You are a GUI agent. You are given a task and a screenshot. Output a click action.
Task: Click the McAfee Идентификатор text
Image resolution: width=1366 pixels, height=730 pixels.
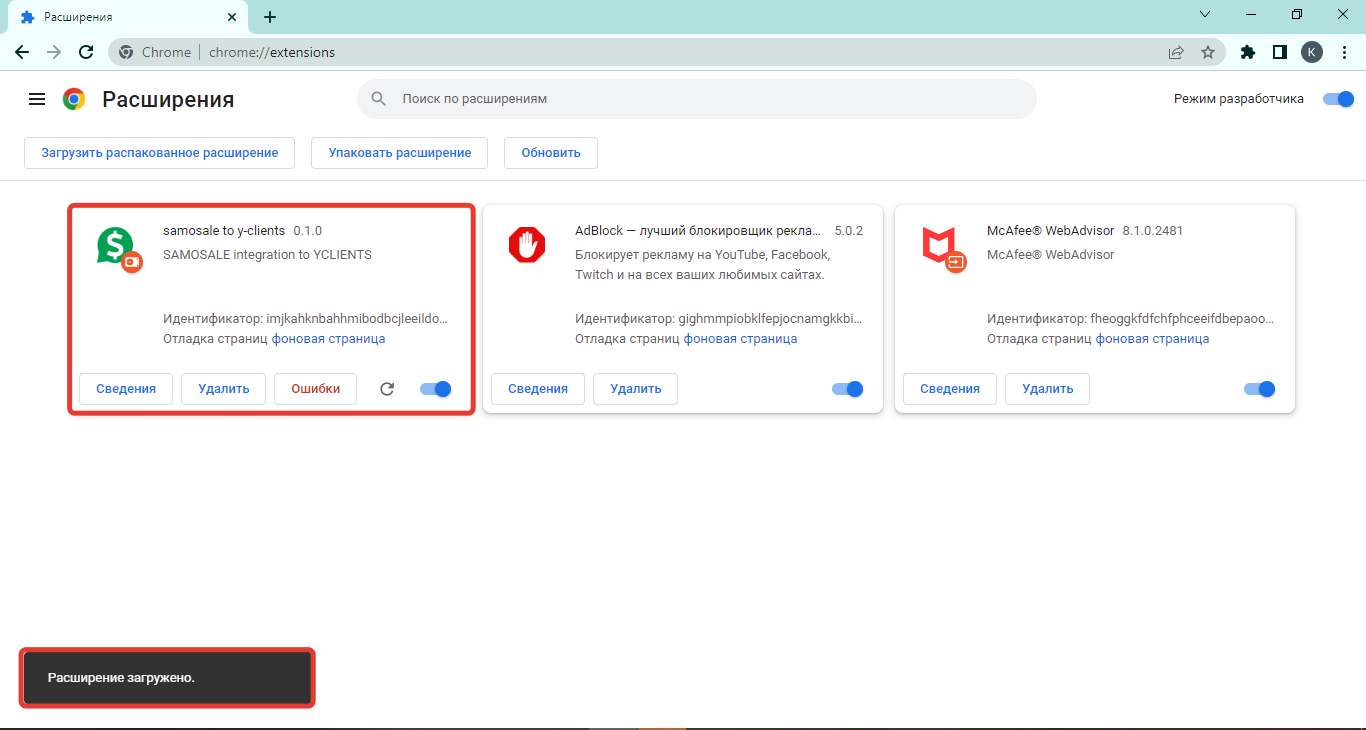1130,319
